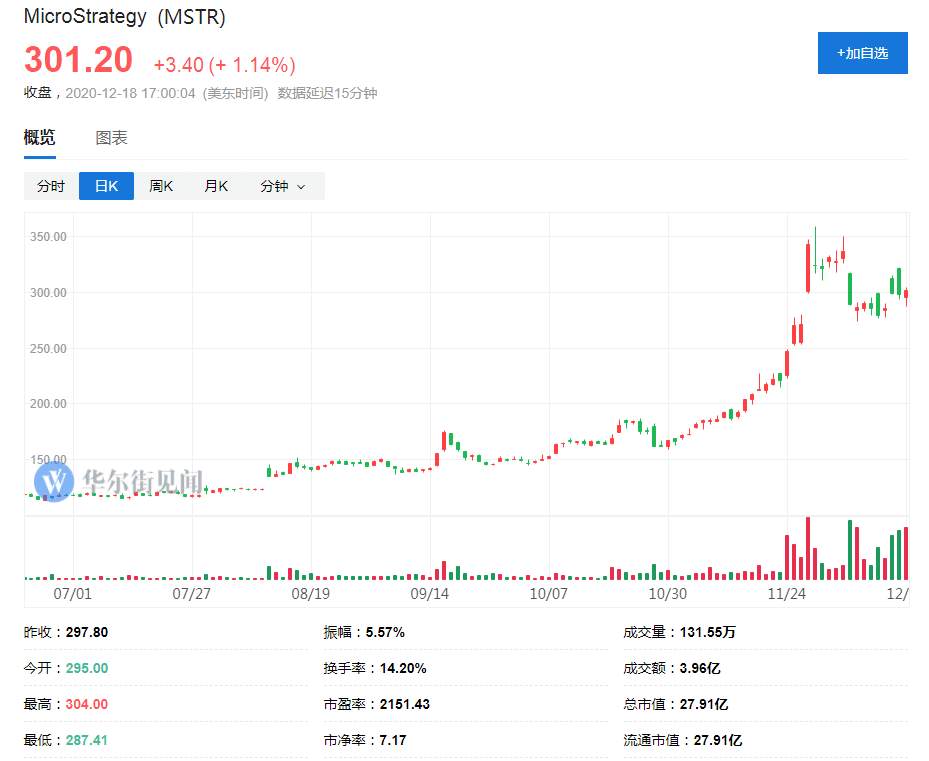Viewport: 929px width, 761px height.
Task: Click the 最低 287.41 value
Action: (x=87, y=740)
